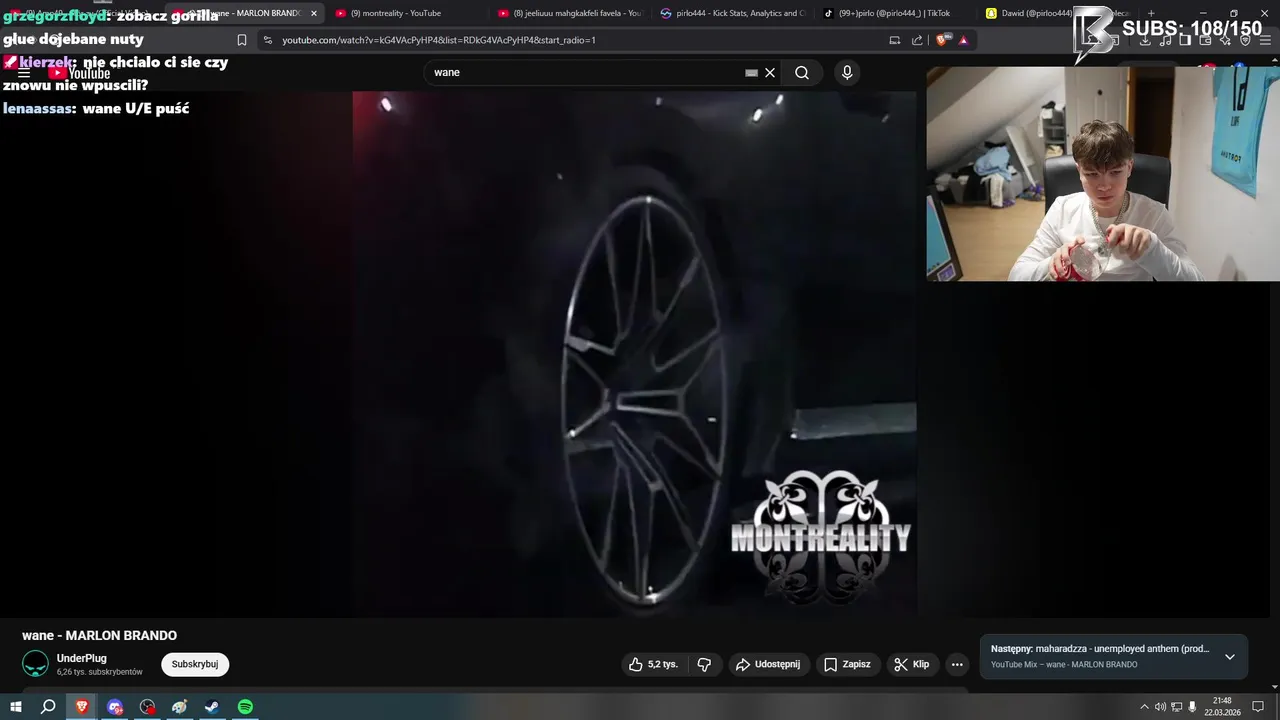The image size is (1280, 720).
Task: Clear the search box text with X
Action: 770,73
